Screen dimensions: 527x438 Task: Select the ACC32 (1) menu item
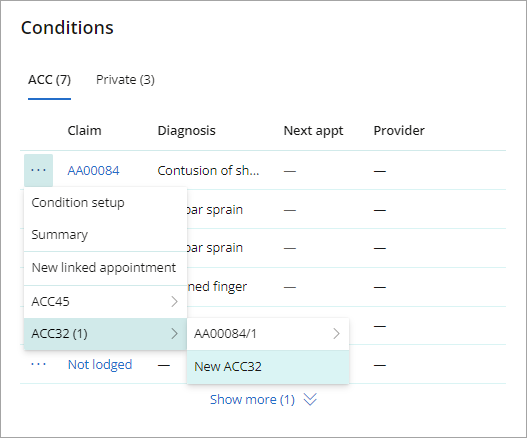106,334
